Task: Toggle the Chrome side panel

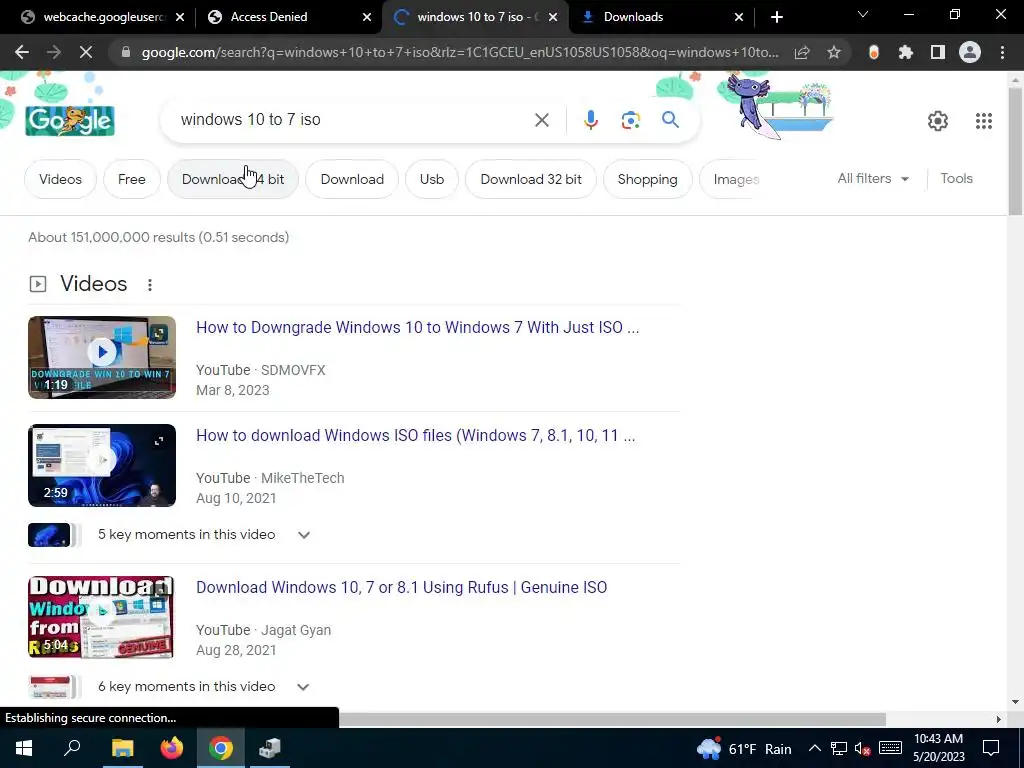Action: click(x=938, y=53)
